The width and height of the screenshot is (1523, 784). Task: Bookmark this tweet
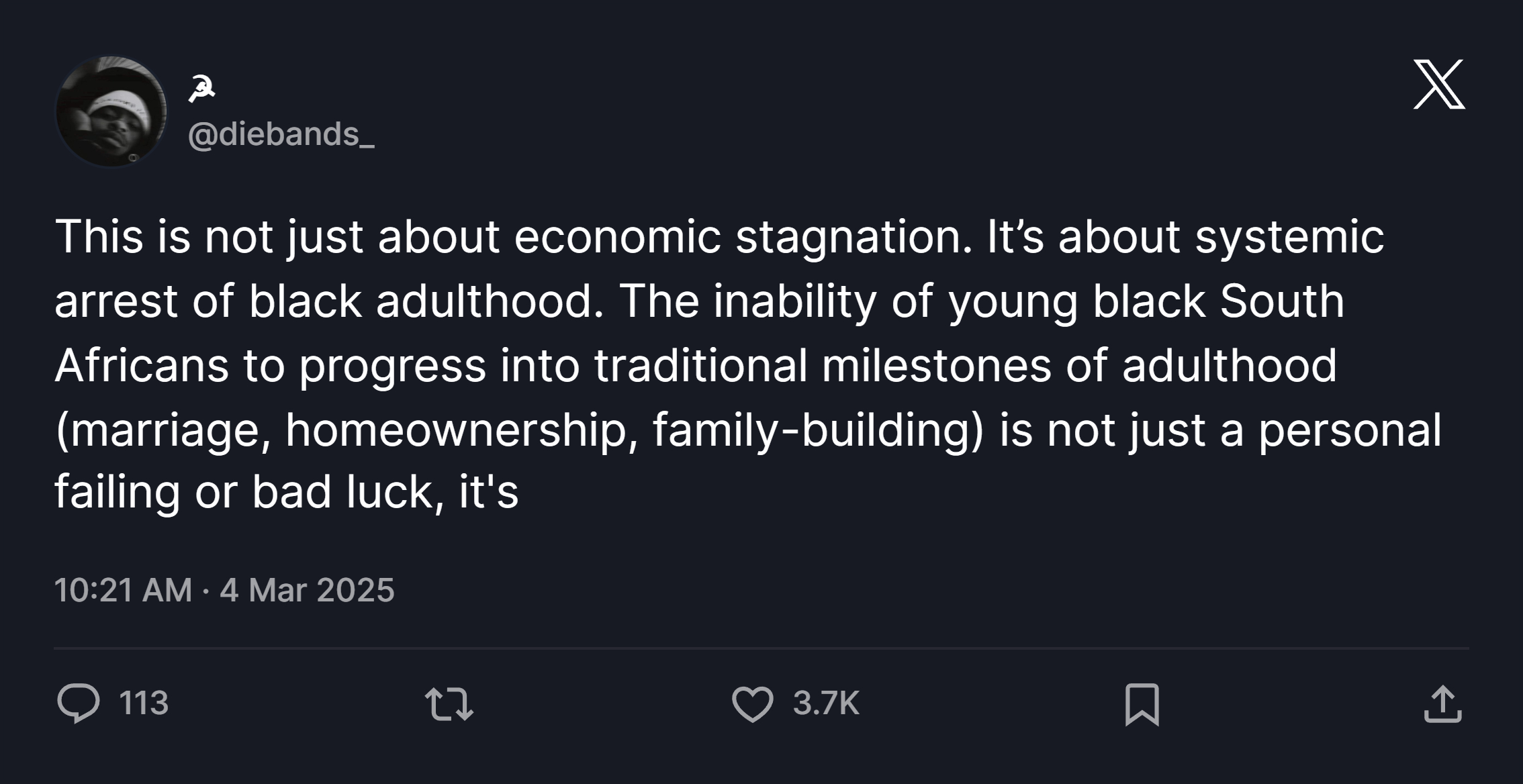(1142, 704)
